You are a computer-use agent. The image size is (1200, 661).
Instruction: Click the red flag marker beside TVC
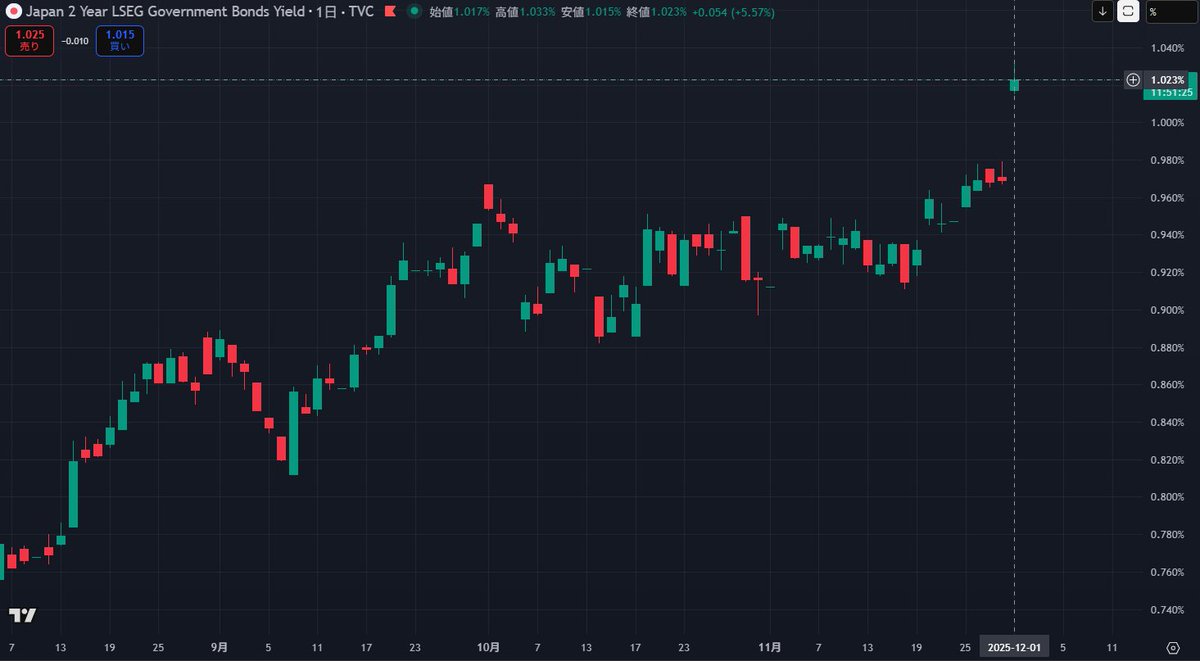pyautogui.click(x=389, y=12)
